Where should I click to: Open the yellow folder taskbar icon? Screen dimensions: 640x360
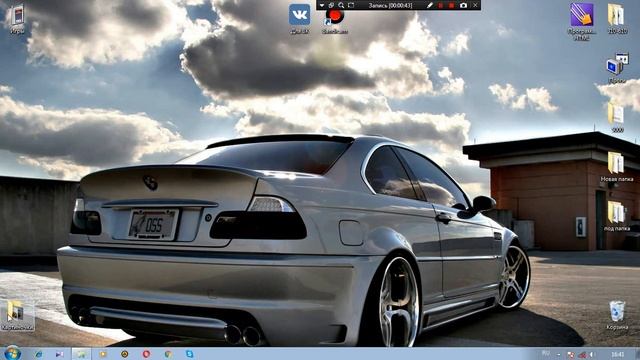coord(103,354)
